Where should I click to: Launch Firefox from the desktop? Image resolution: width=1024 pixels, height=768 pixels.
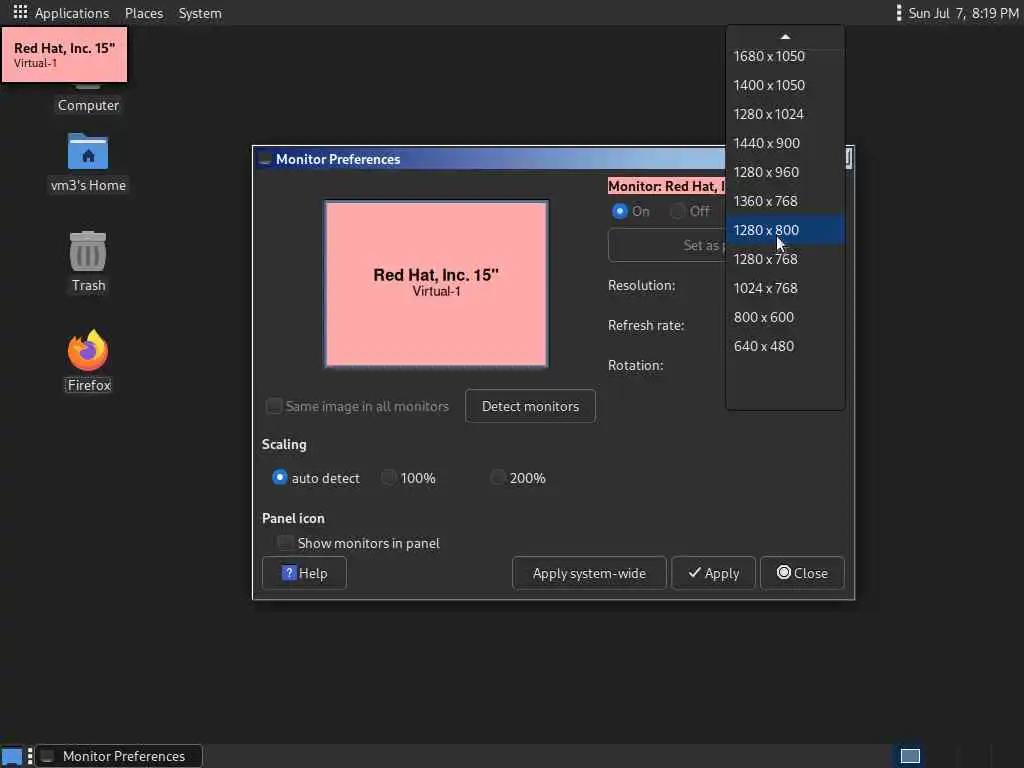click(88, 350)
